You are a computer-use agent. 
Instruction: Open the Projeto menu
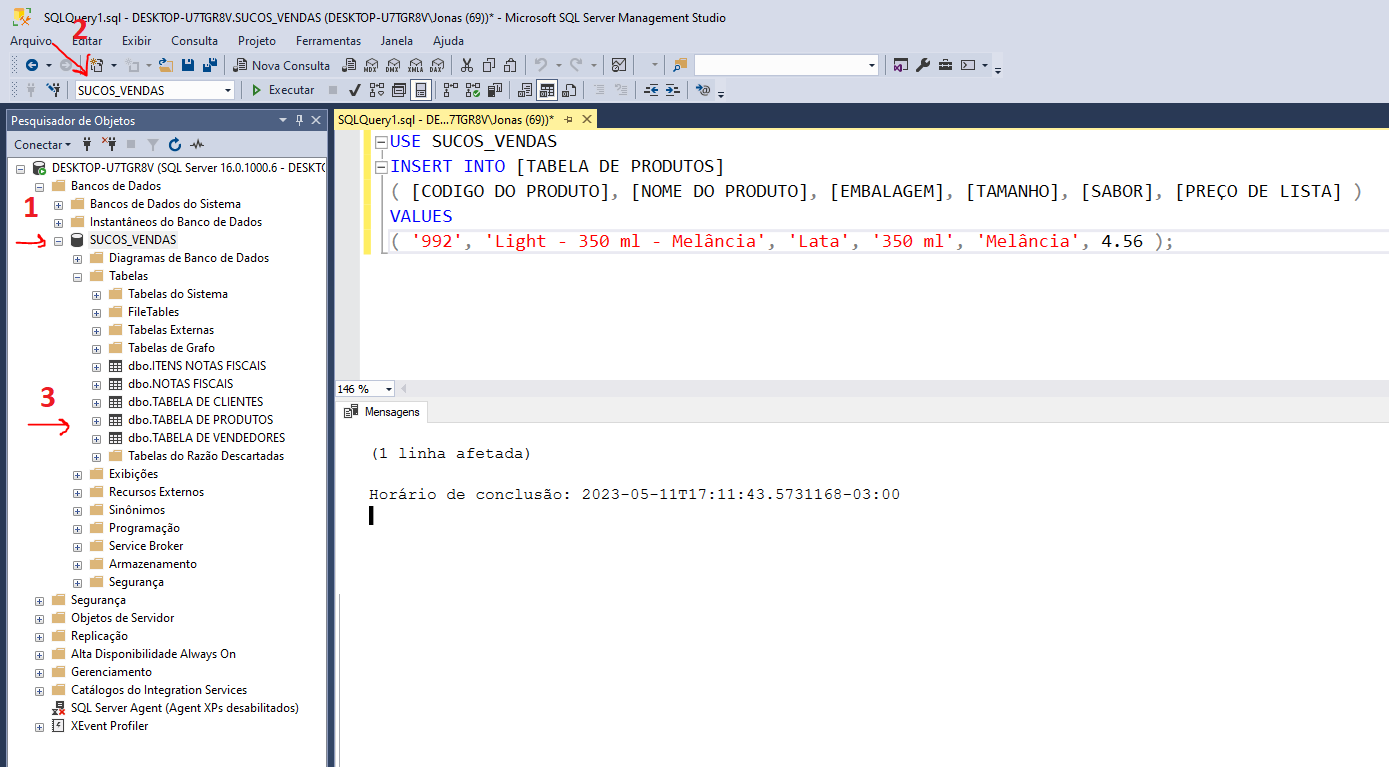click(257, 41)
